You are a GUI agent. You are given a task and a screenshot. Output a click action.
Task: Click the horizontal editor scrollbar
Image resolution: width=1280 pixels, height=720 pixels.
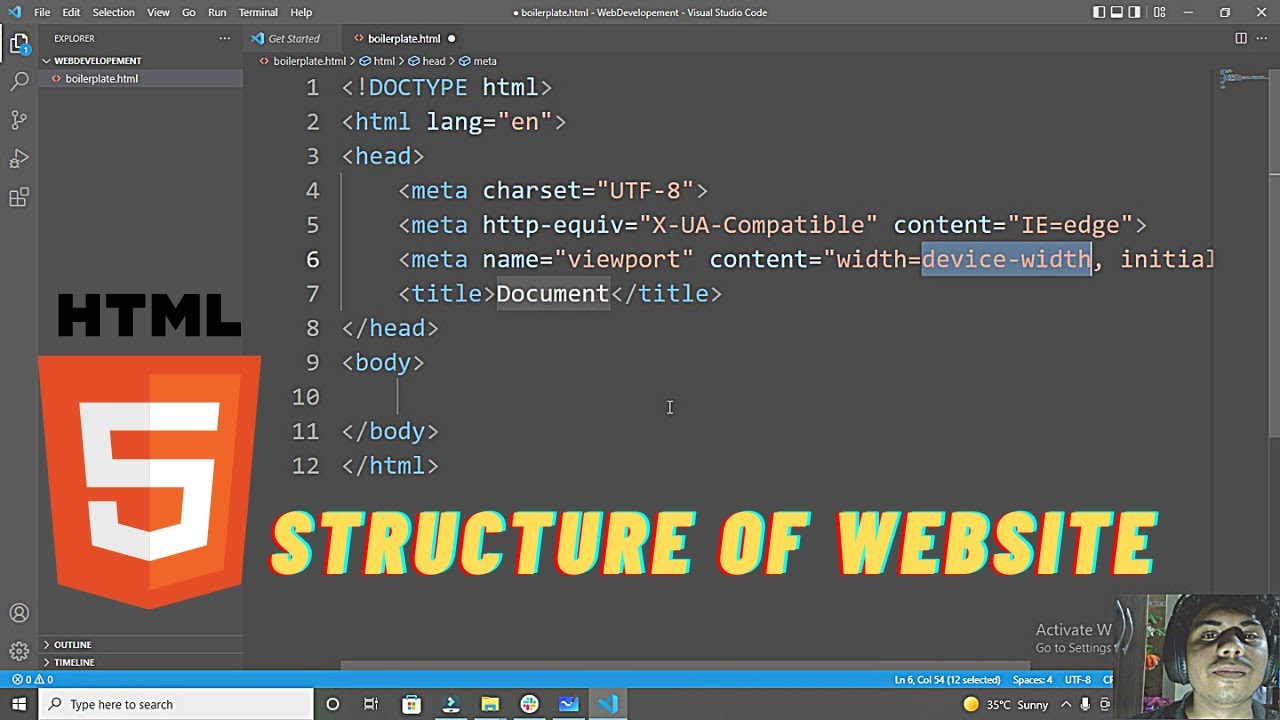coord(685,665)
